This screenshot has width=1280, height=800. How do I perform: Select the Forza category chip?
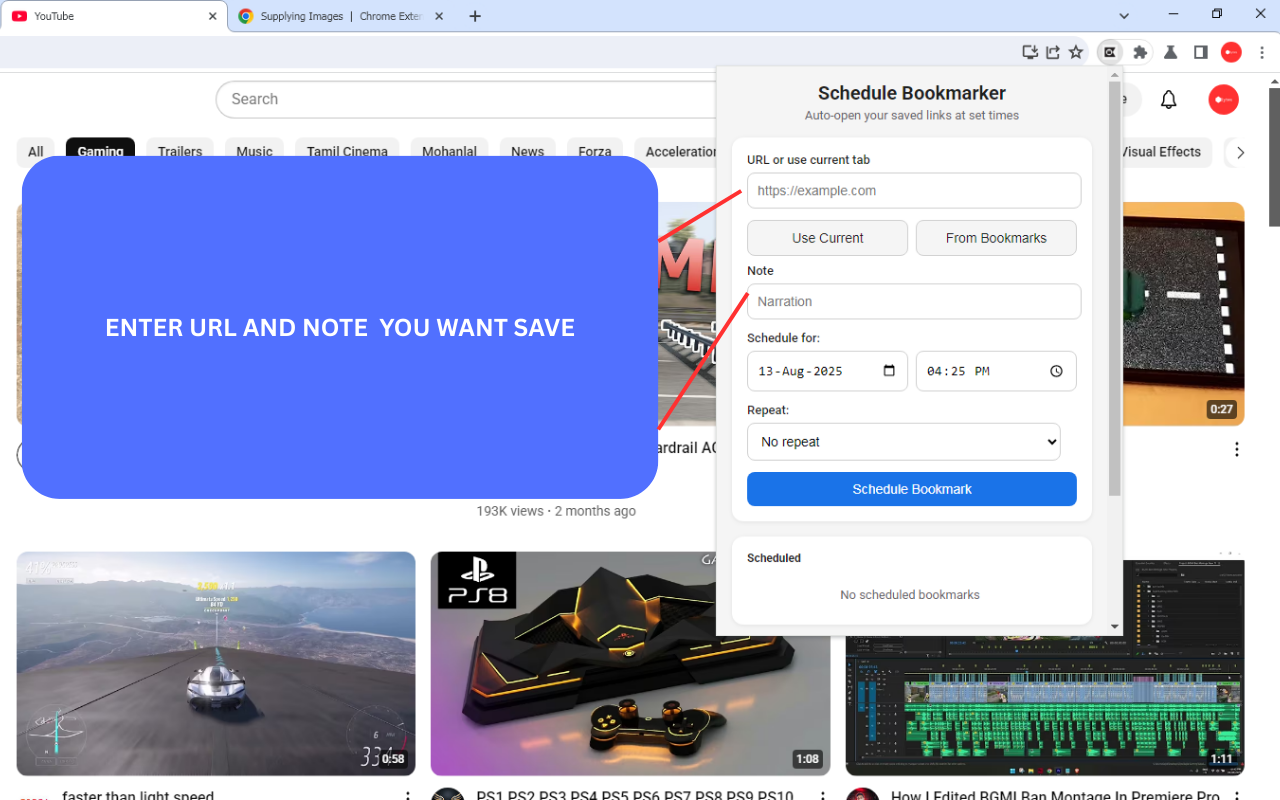(594, 152)
